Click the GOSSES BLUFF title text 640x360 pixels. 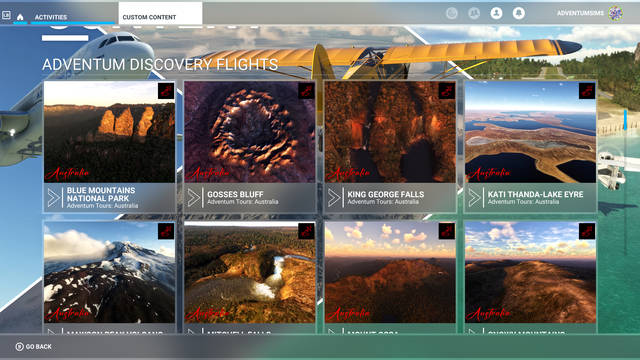click(x=235, y=194)
